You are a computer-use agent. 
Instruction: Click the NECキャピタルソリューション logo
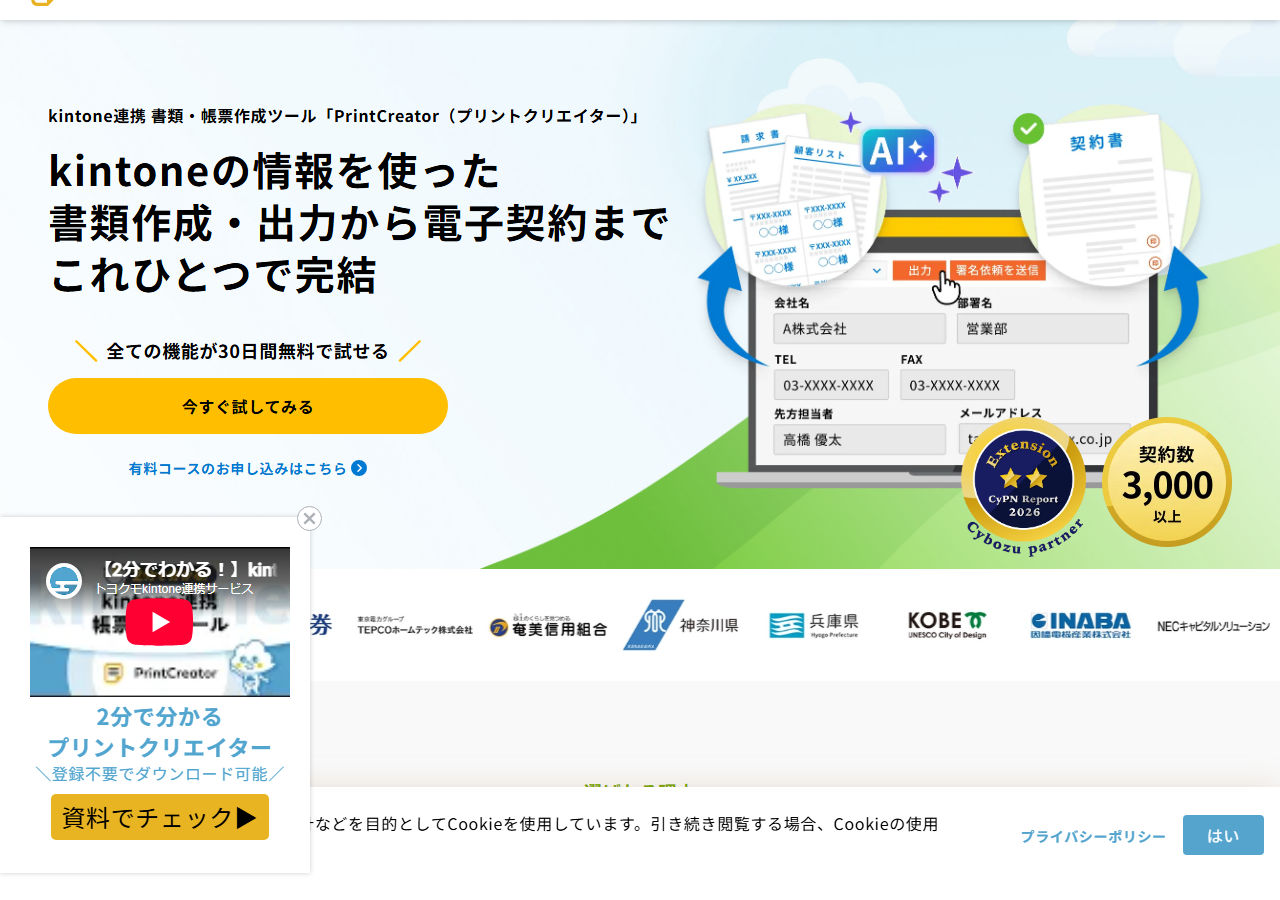click(x=1214, y=626)
